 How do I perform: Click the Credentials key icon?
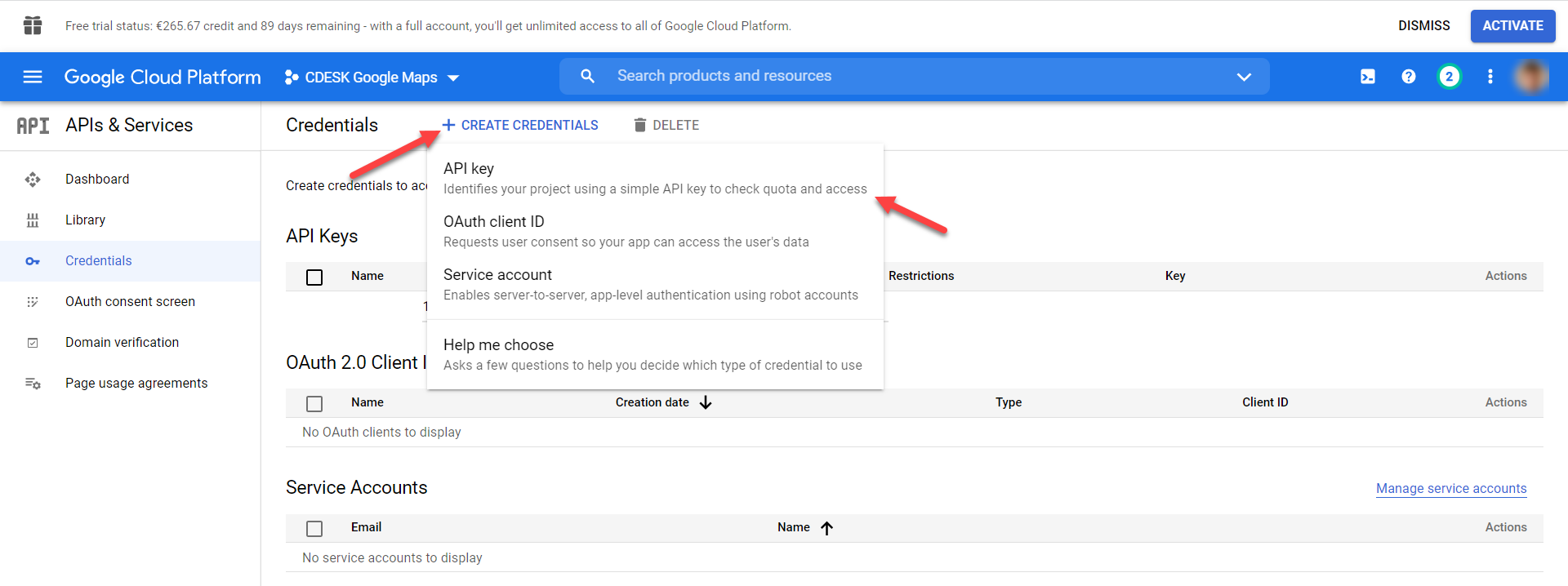[33, 261]
